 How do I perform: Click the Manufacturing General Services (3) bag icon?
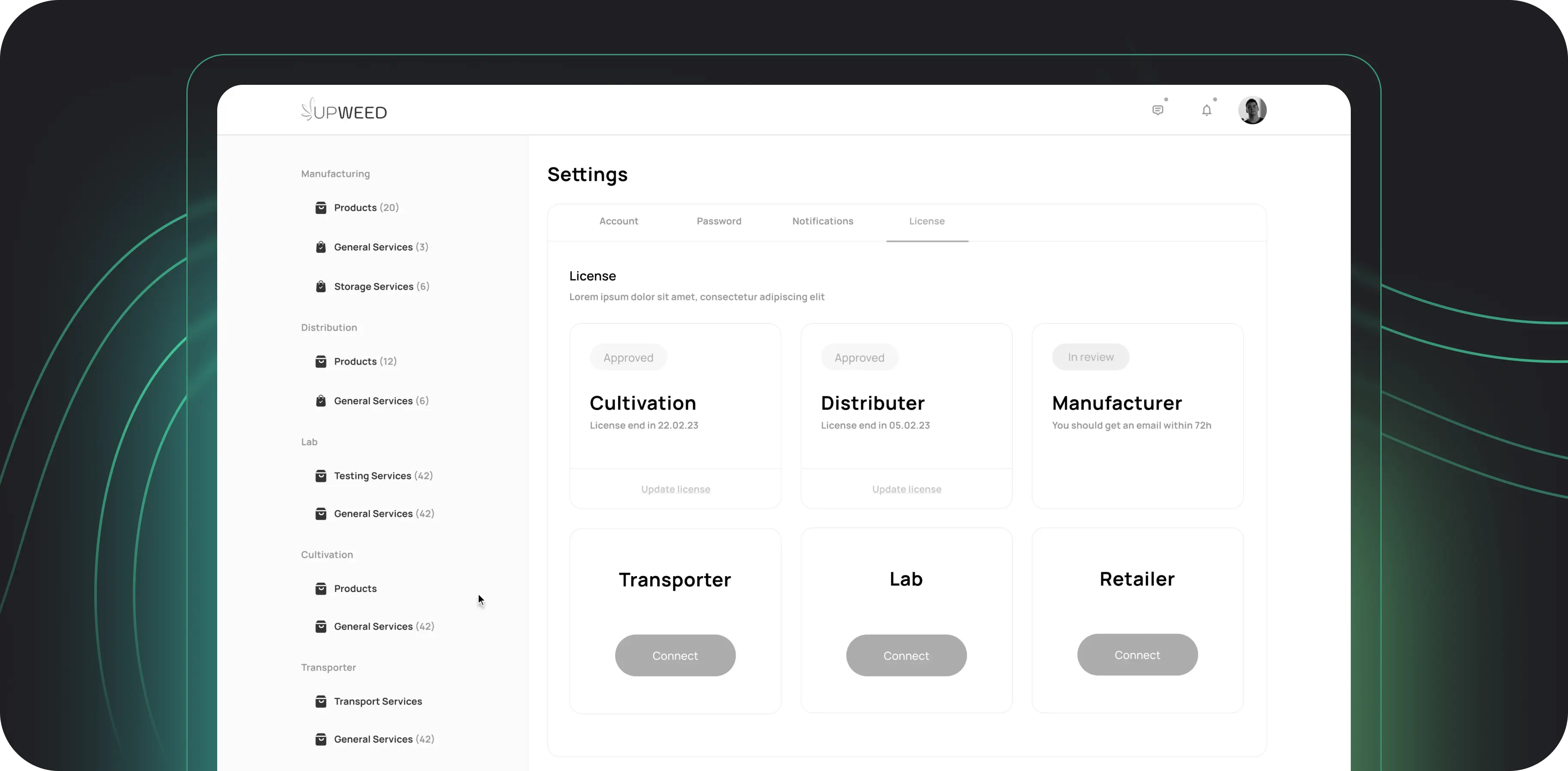[321, 247]
